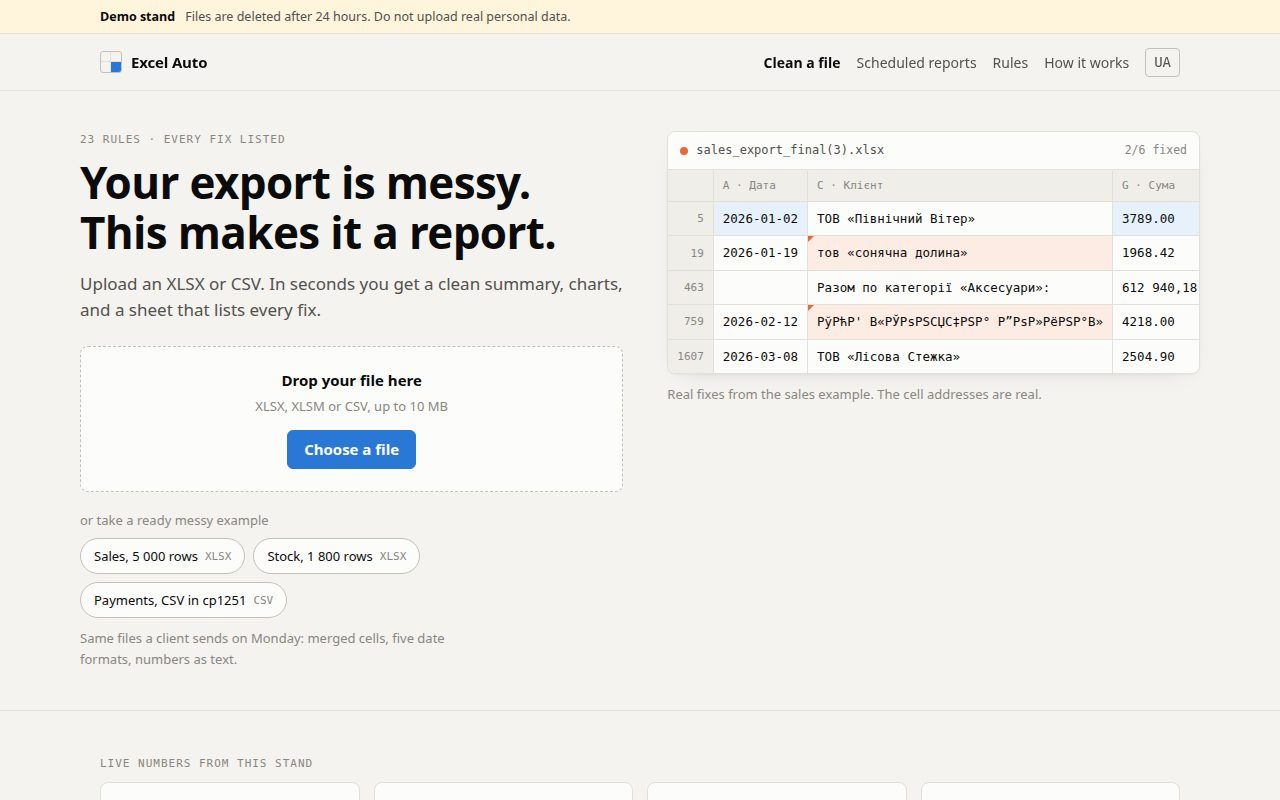Click the A · Дата column header
The width and height of the screenshot is (1280, 800).
[x=760, y=185]
